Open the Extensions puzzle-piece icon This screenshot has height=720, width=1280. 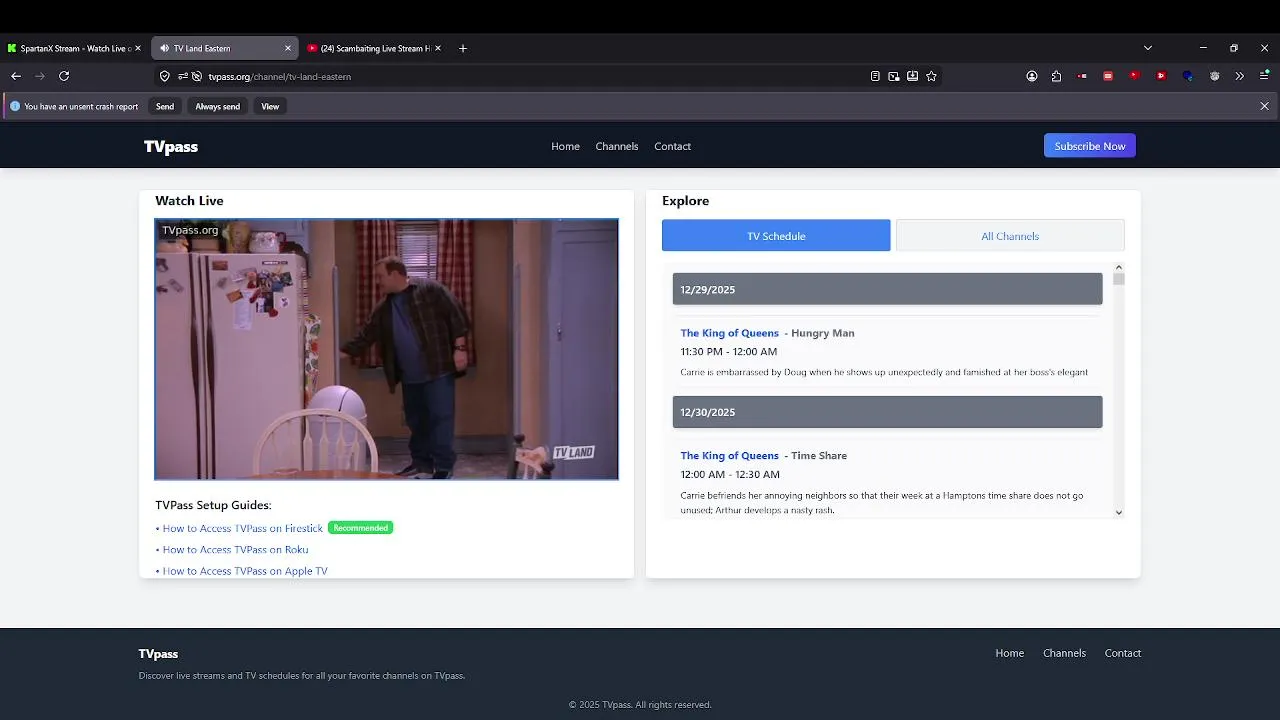pos(1057,76)
